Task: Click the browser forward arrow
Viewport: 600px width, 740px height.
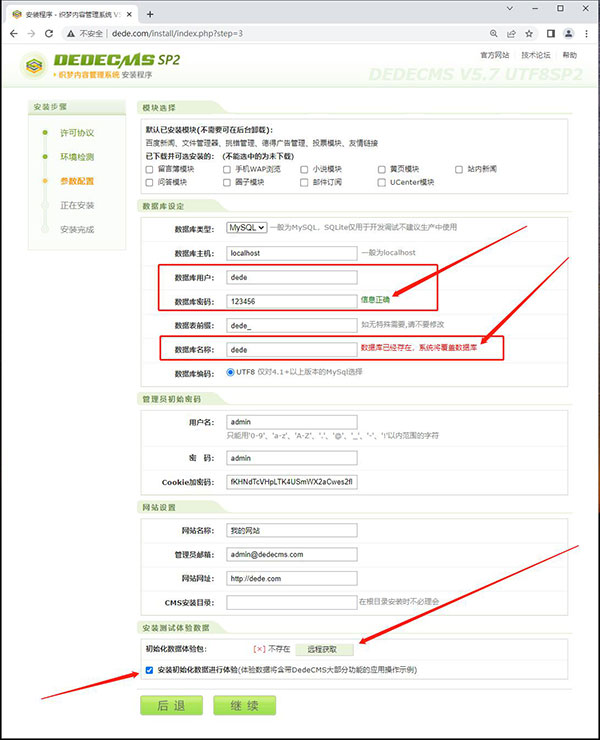Action: [31, 34]
